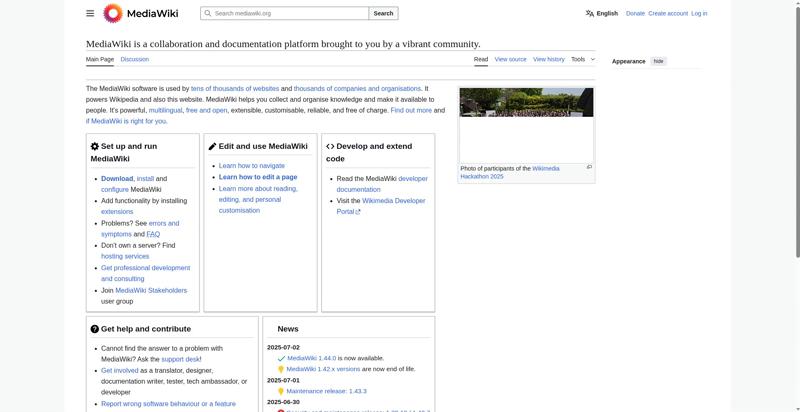Open thousands of companies and organisations link
The height and width of the screenshot is (412, 800).
coord(357,89)
